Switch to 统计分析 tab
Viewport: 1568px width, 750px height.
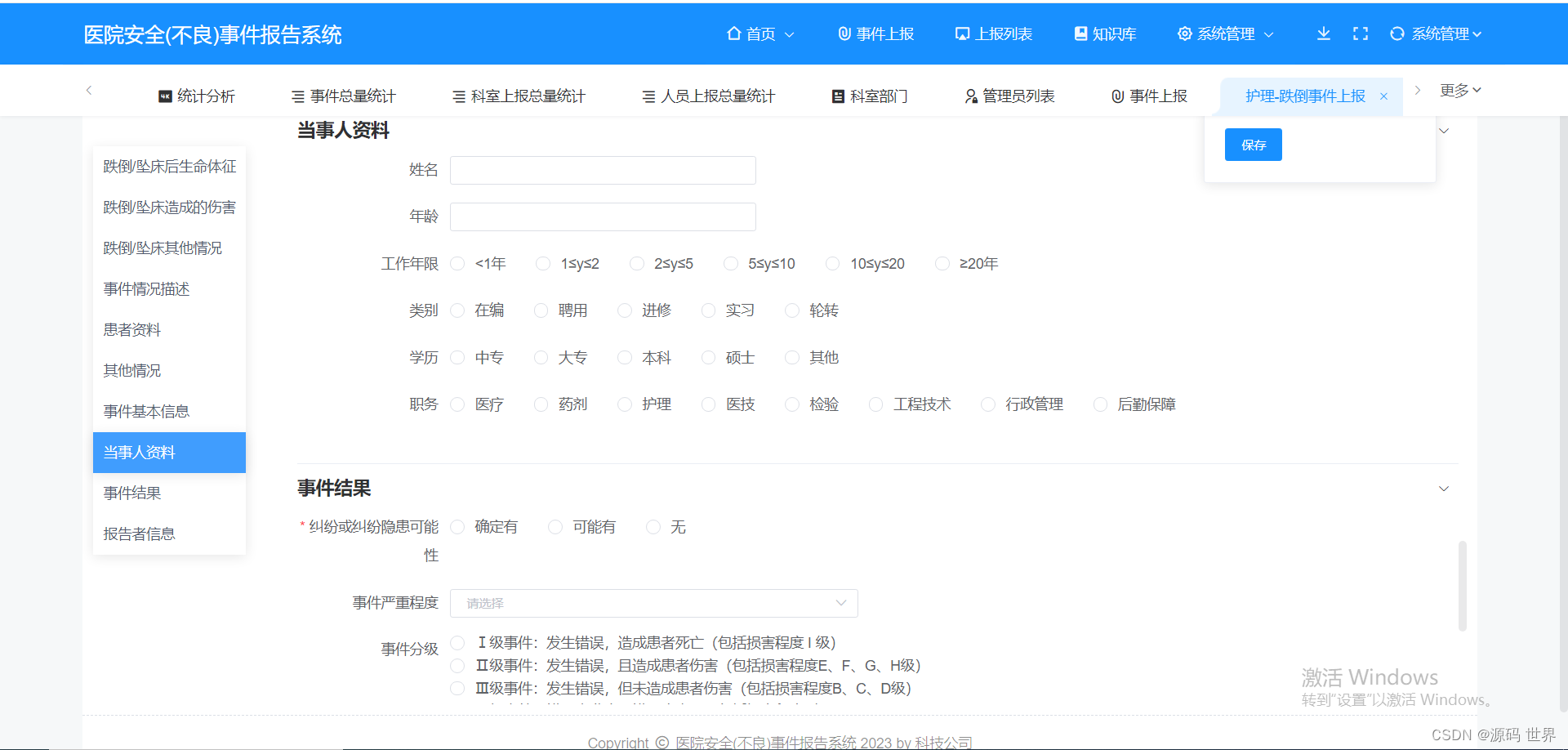pos(197,96)
